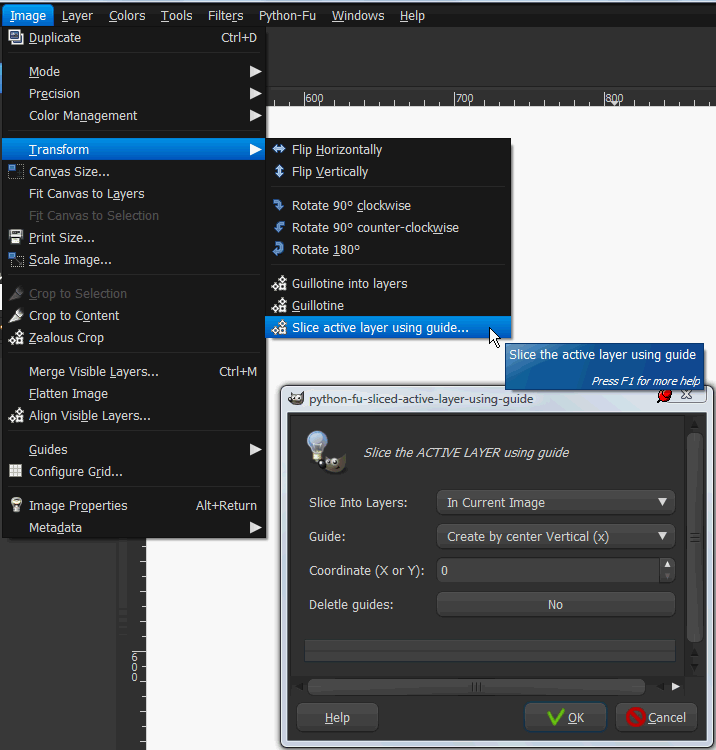This screenshot has width=716, height=750.
Task: Click the Image Properties lightbulb icon
Action: point(16,505)
